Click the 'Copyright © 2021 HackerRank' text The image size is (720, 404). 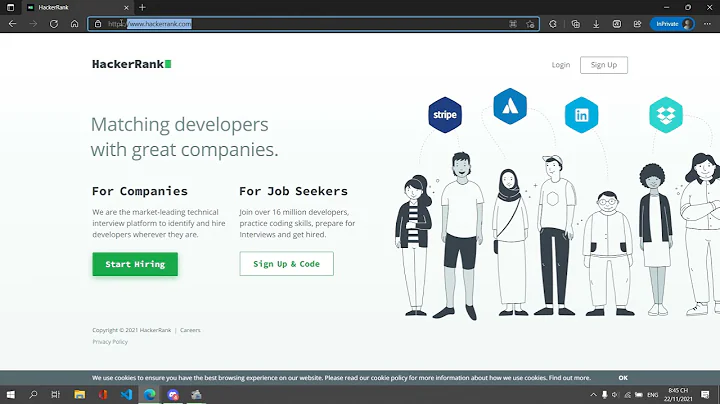pyautogui.click(x=131, y=330)
